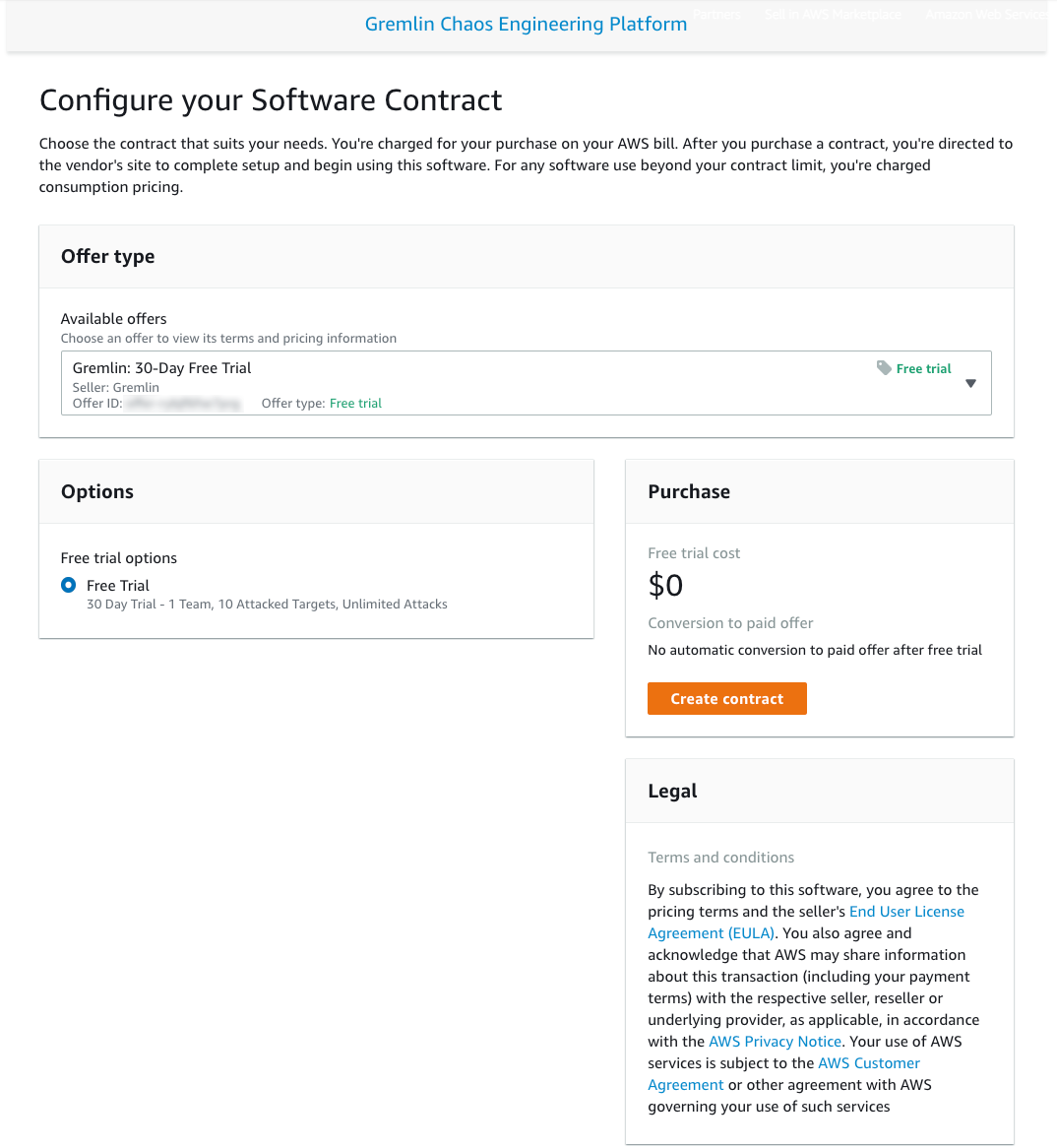Click the 30 Day Trial description text
The height and width of the screenshot is (1148, 1057).
(x=267, y=604)
